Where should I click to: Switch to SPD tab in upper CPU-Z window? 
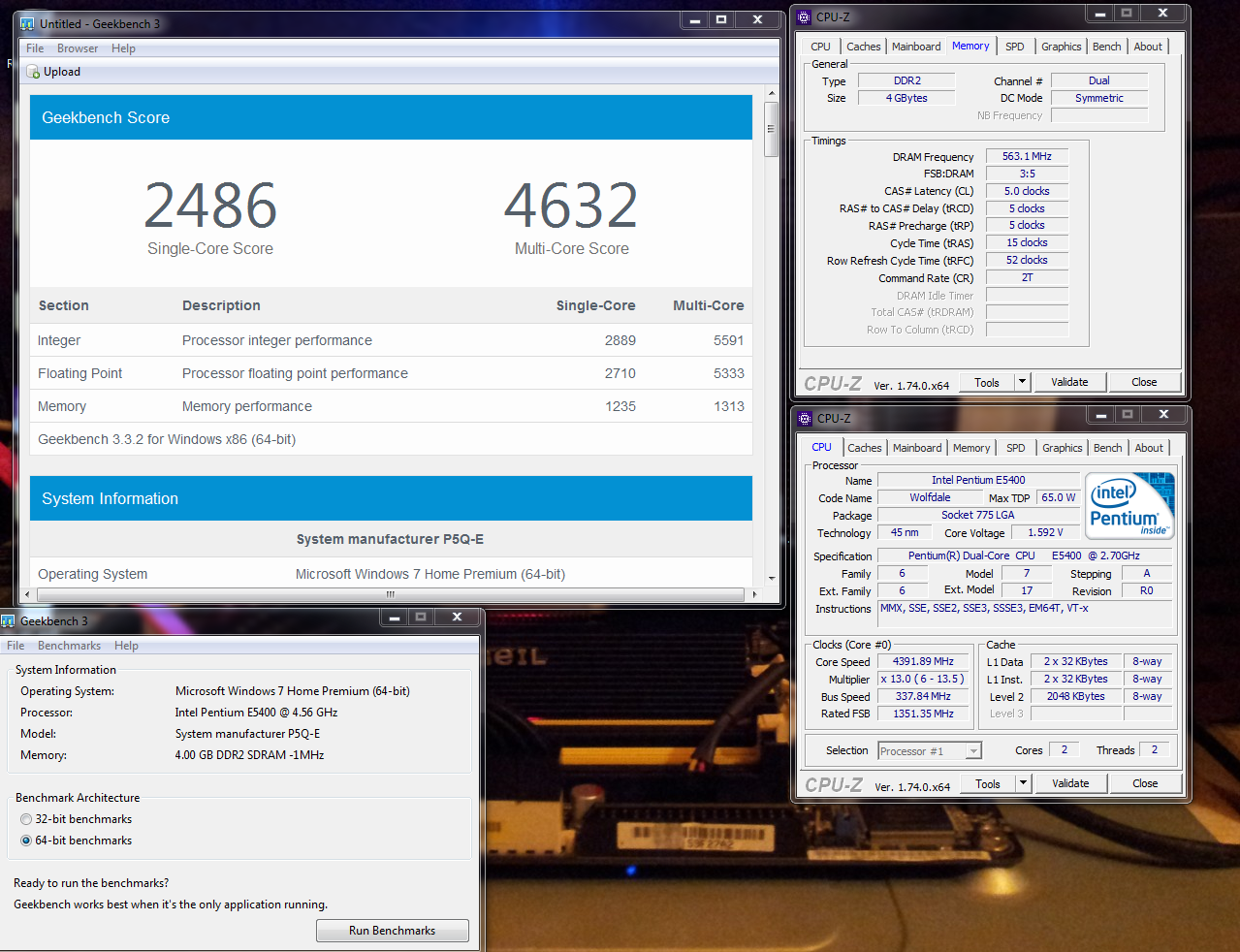click(x=1015, y=47)
